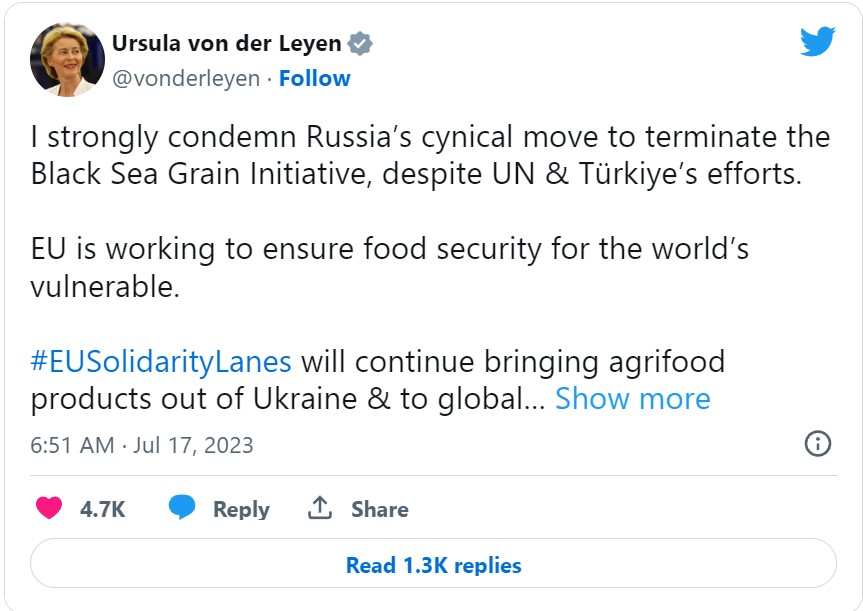Open the Ursula von der Leyen display name
The height and width of the screenshot is (611, 863).
point(226,43)
